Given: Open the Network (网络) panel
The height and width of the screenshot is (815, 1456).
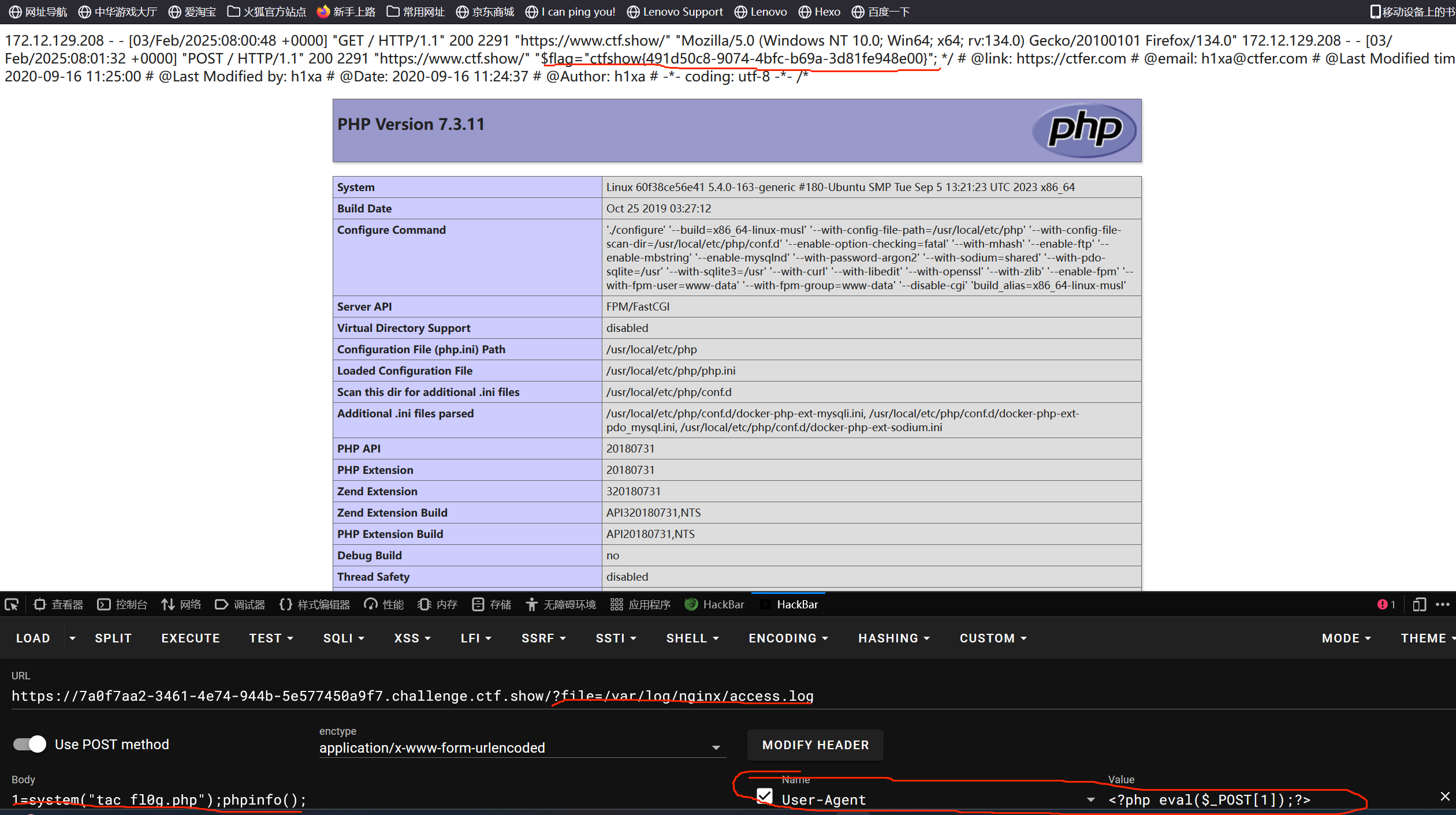Looking at the screenshot, I should [x=181, y=604].
